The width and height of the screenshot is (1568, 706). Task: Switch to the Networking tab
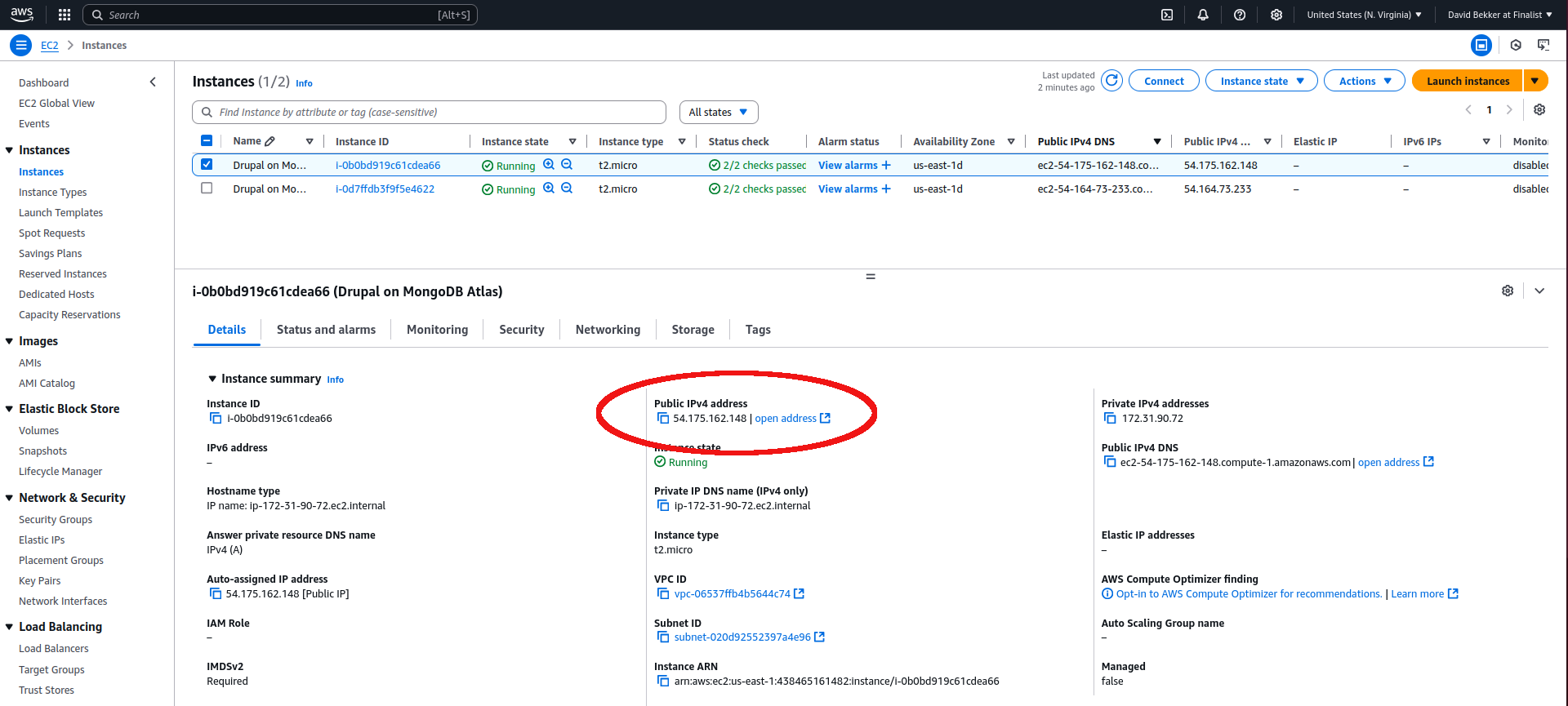tap(608, 330)
